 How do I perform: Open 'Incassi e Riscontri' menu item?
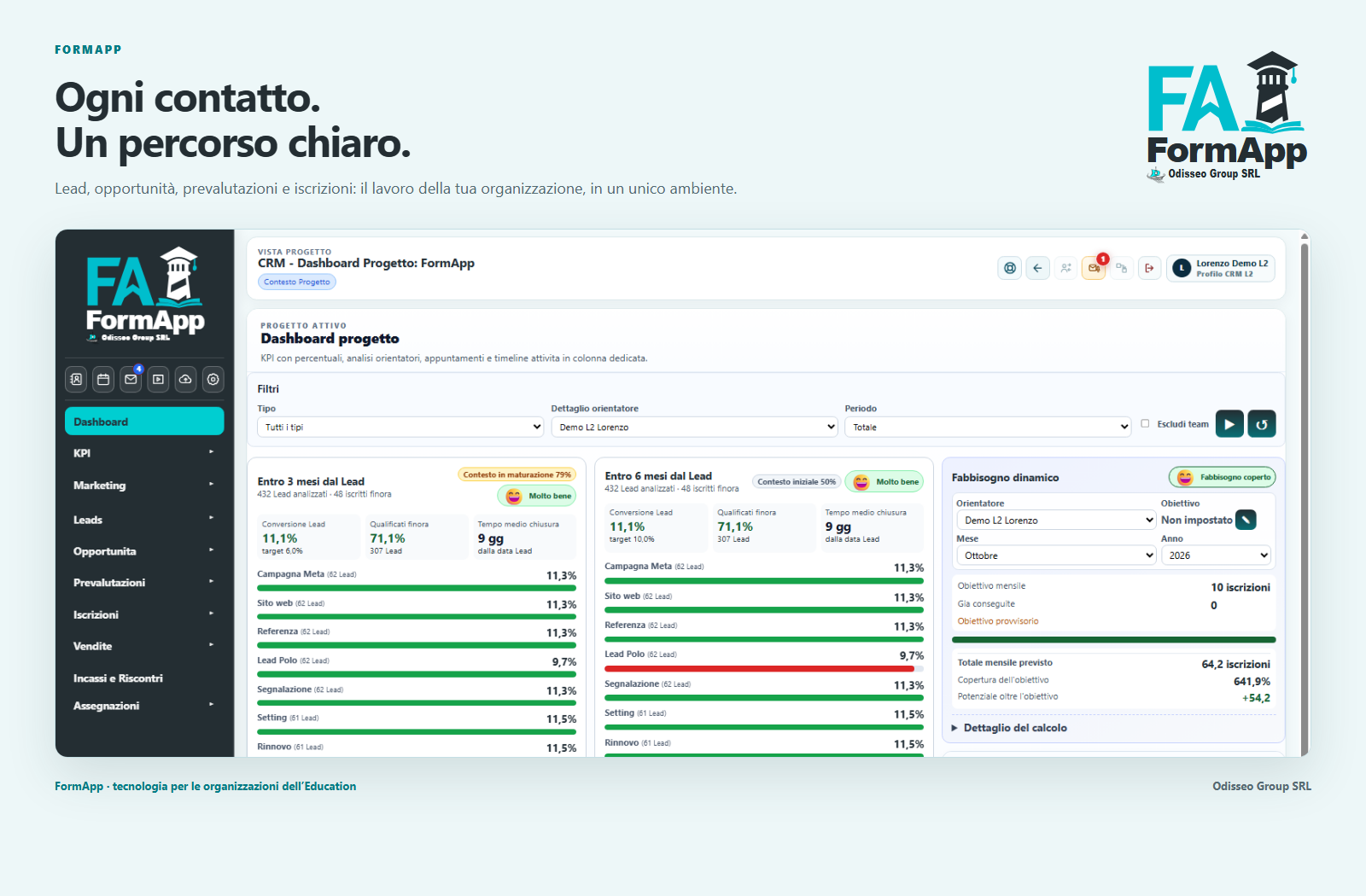pos(144,678)
